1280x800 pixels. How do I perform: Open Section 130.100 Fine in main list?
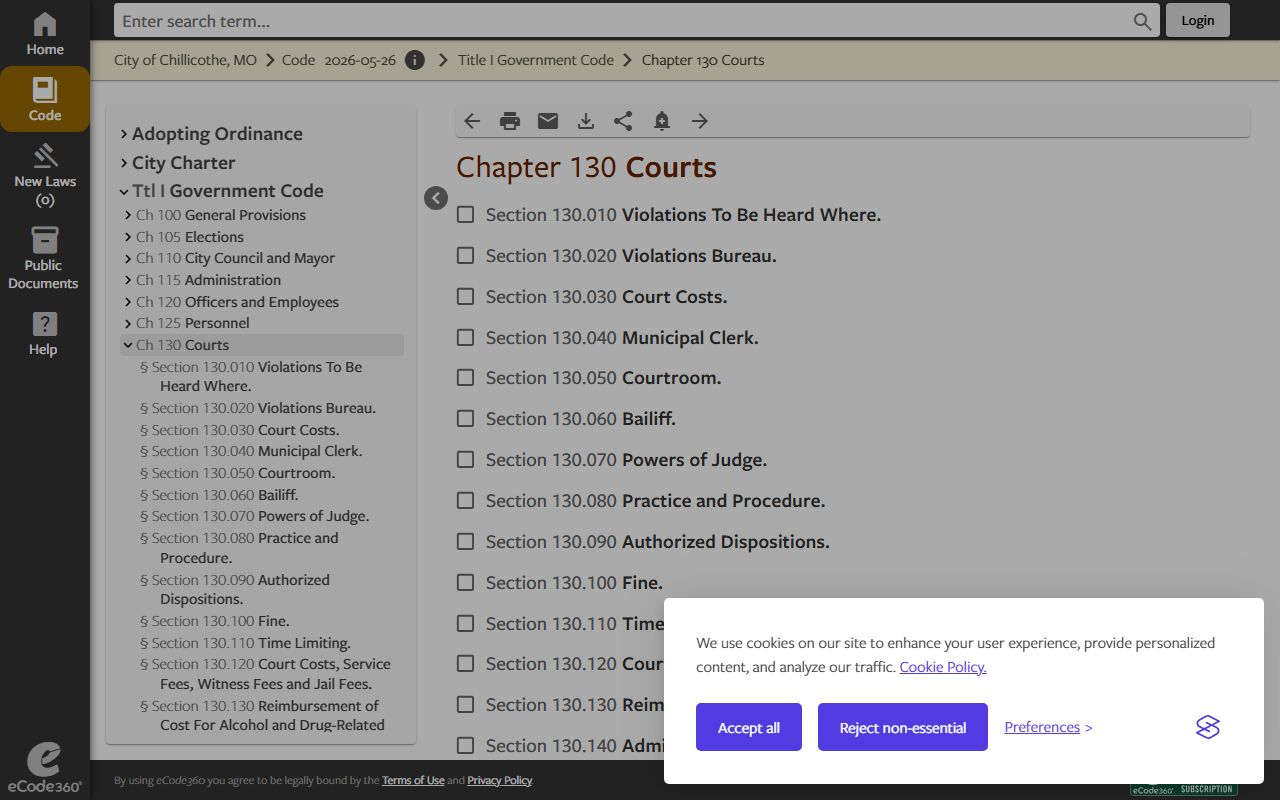tap(574, 583)
